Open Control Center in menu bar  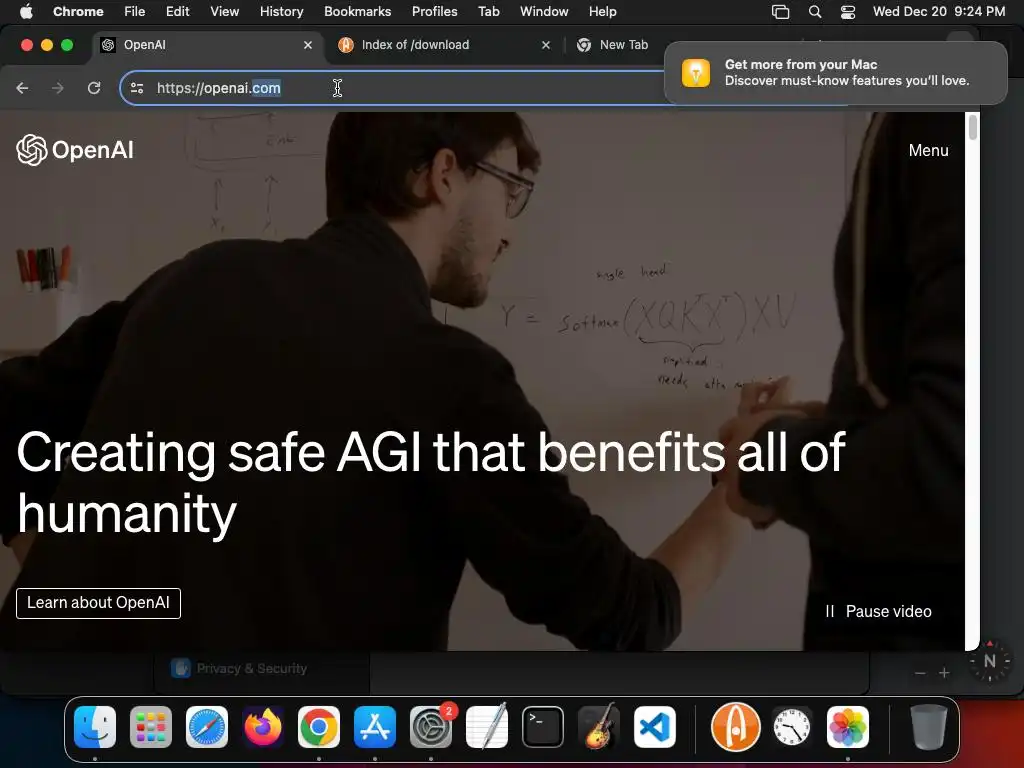coord(848,12)
